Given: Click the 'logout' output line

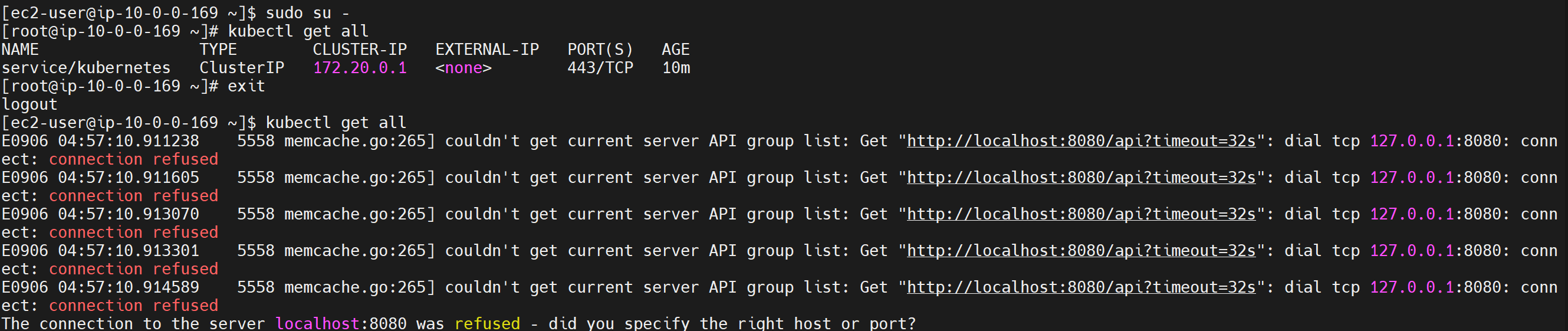Looking at the screenshot, I should coord(29,104).
